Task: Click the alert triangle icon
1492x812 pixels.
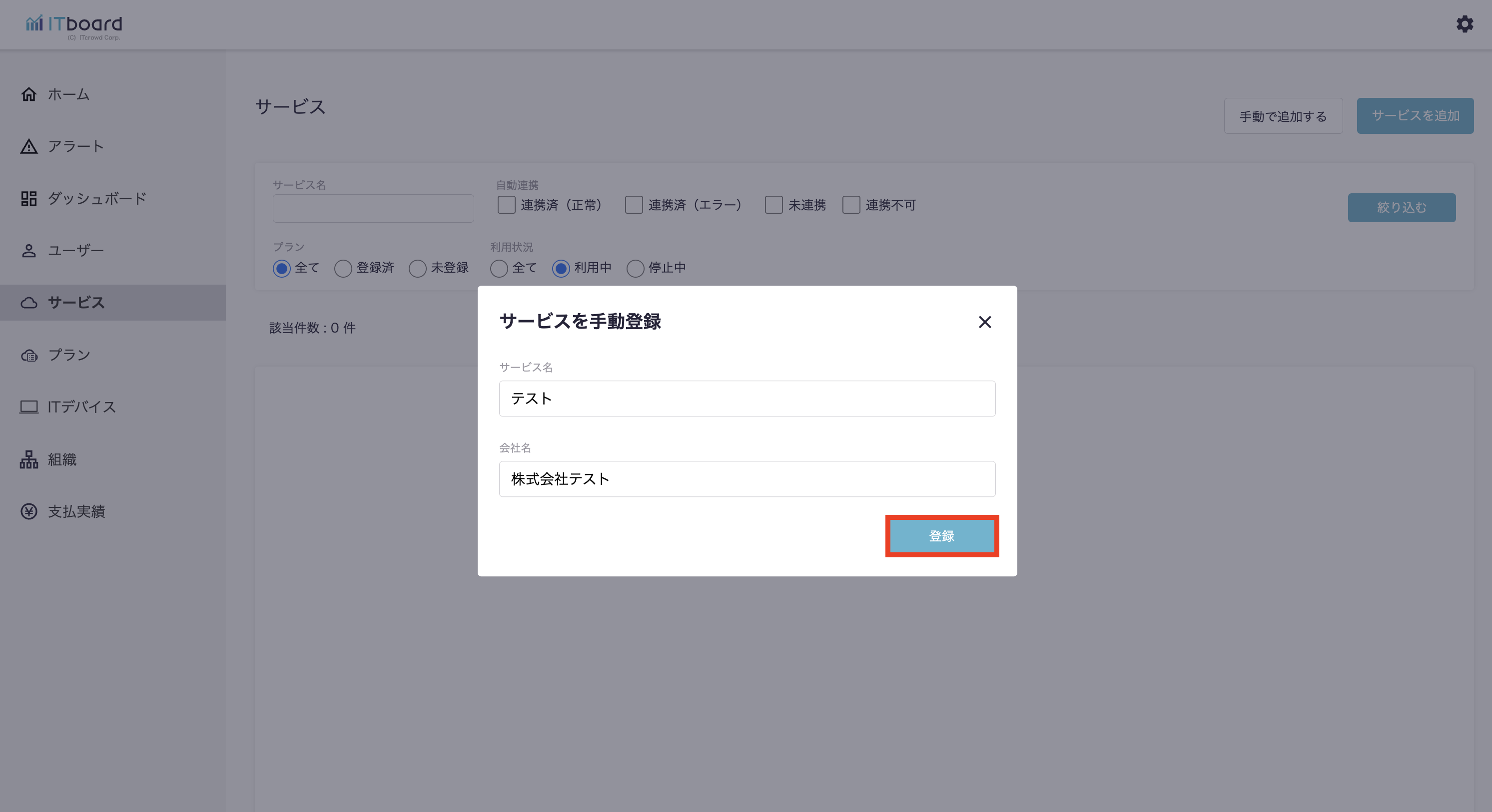Action: point(29,146)
